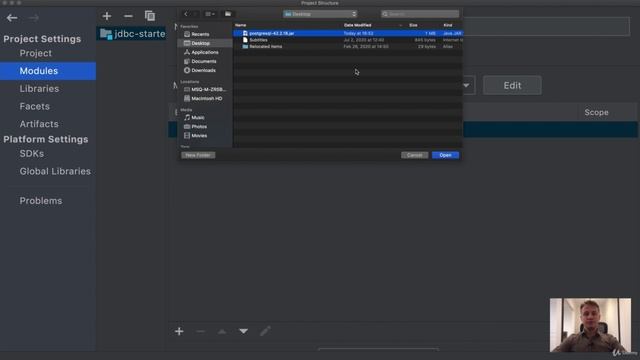
Task: Sort by the Name column
Action: pos(240,25)
